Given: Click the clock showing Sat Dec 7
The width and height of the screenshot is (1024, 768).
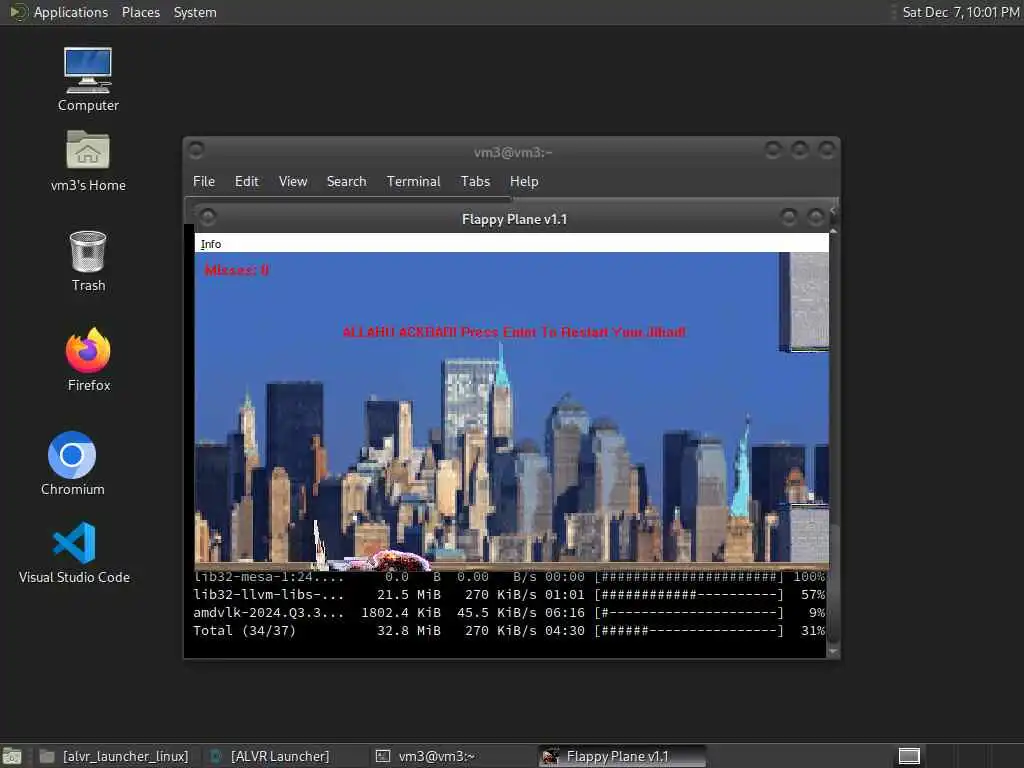Looking at the screenshot, I should (x=960, y=12).
